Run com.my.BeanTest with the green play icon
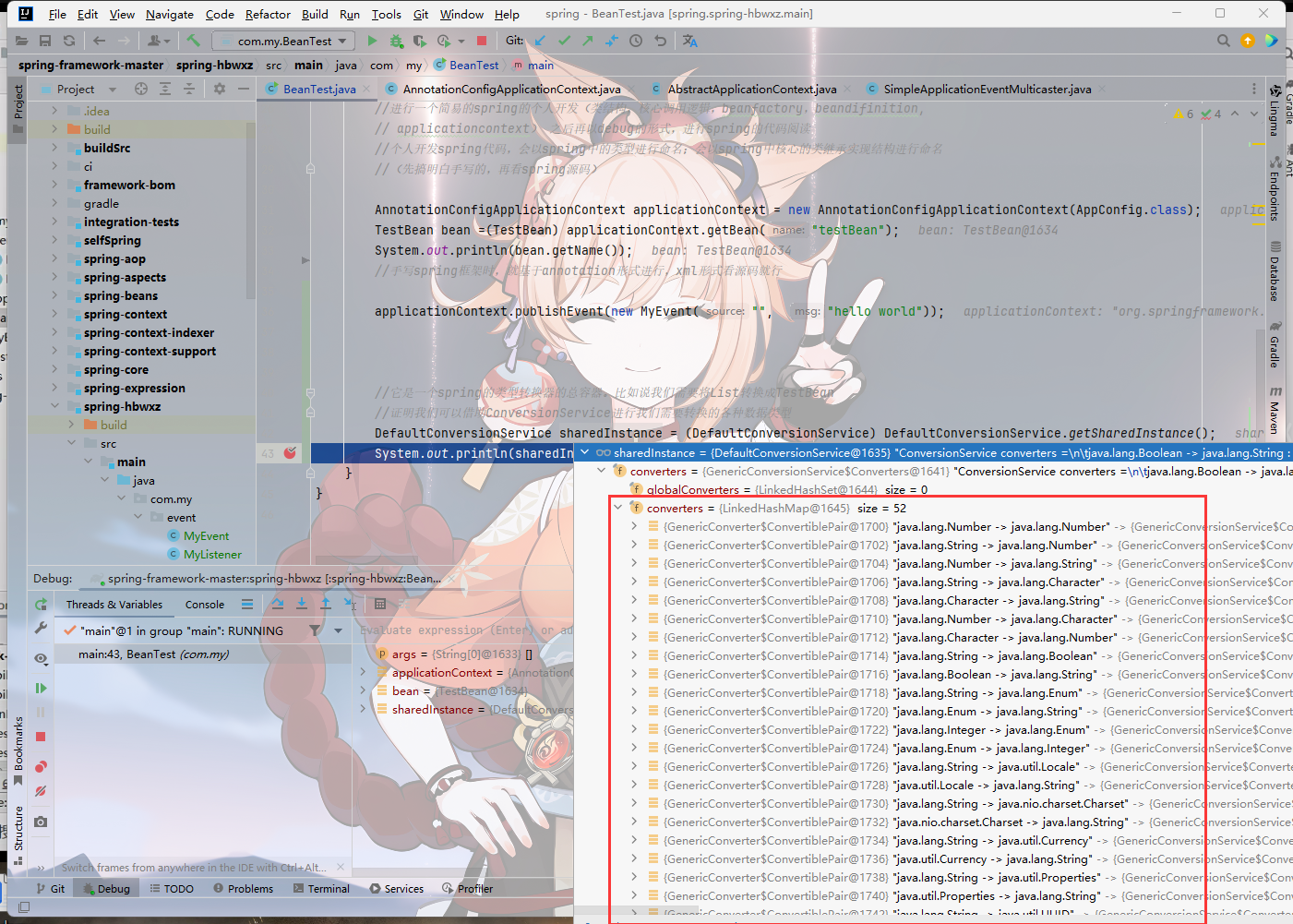The width and height of the screenshot is (1293, 924). (x=372, y=41)
